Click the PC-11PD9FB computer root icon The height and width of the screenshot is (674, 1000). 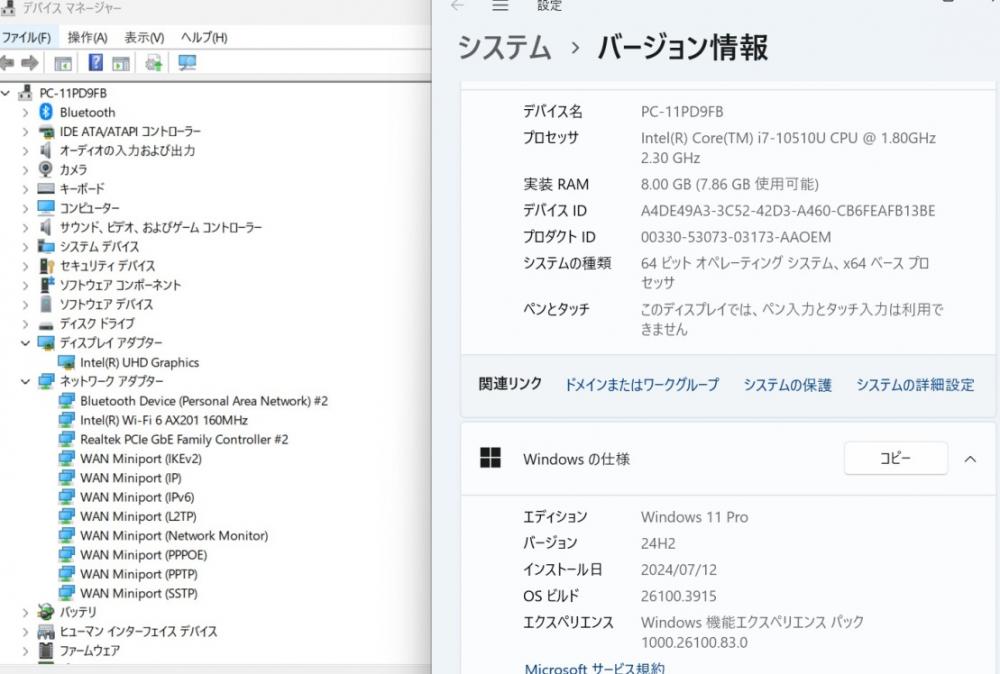click(x=26, y=93)
